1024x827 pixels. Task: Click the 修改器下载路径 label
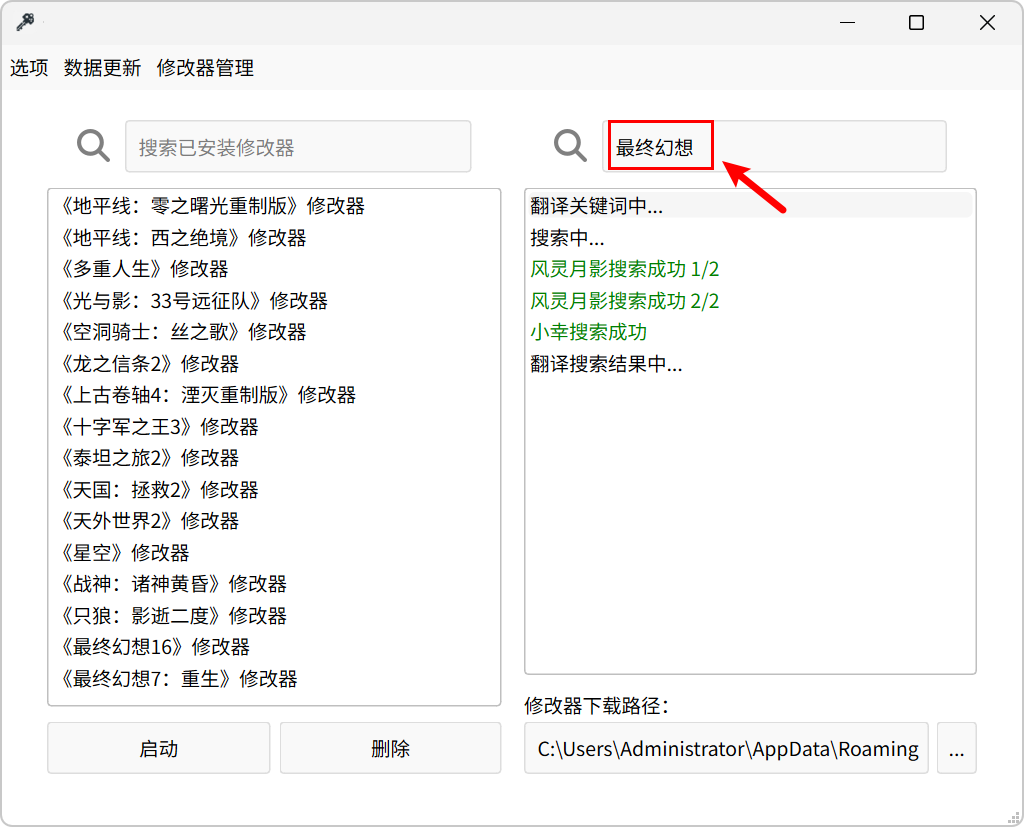coord(596,706)
